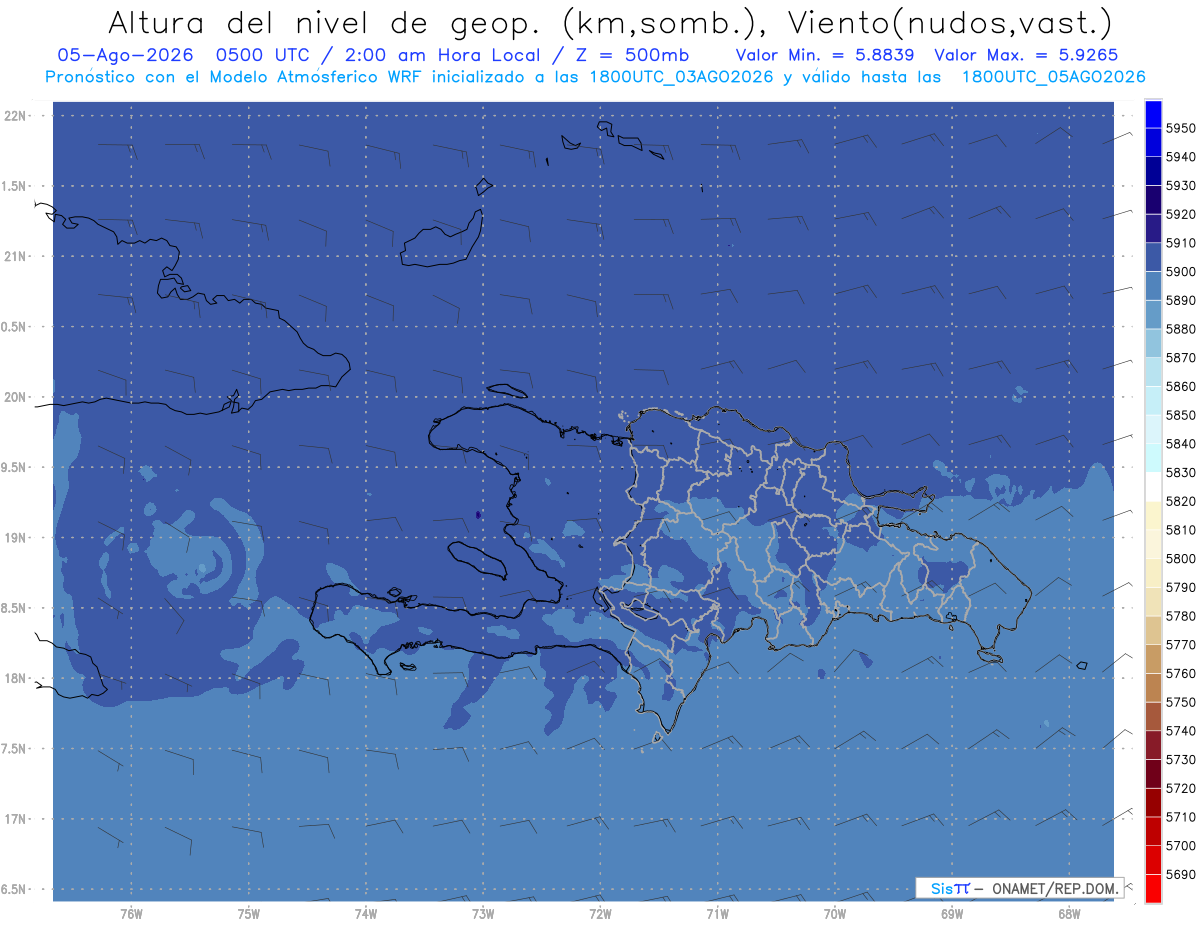Pick the white swatch between 5830 and 5820
Viewport: 1200px width, 927px height.
coord(1153,486)
